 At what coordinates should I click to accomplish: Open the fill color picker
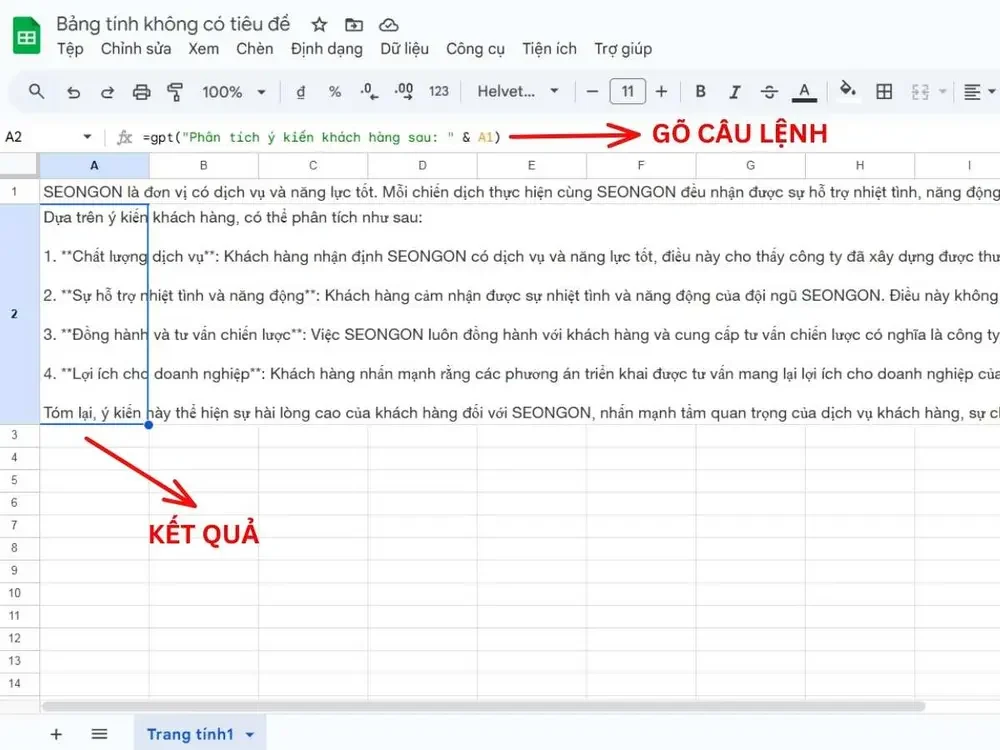[x=848, y=90]
